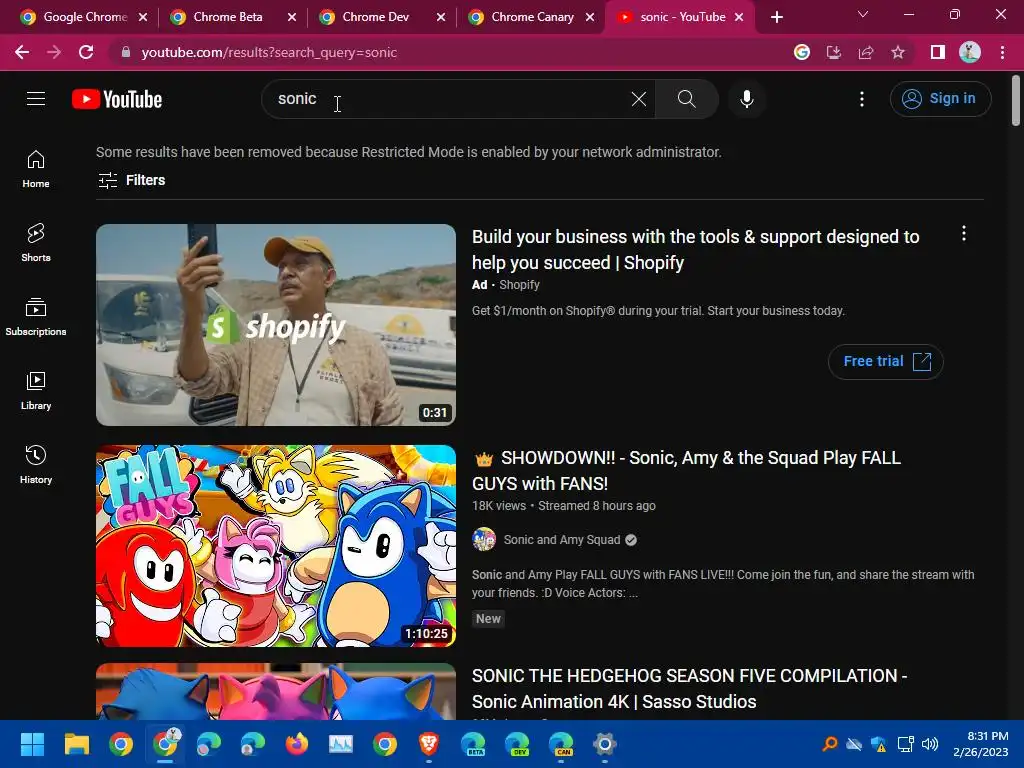Viewport: 1024px width, 768px height.
Task: Open Home in the sidebar
Action: (x=36, y=169)
